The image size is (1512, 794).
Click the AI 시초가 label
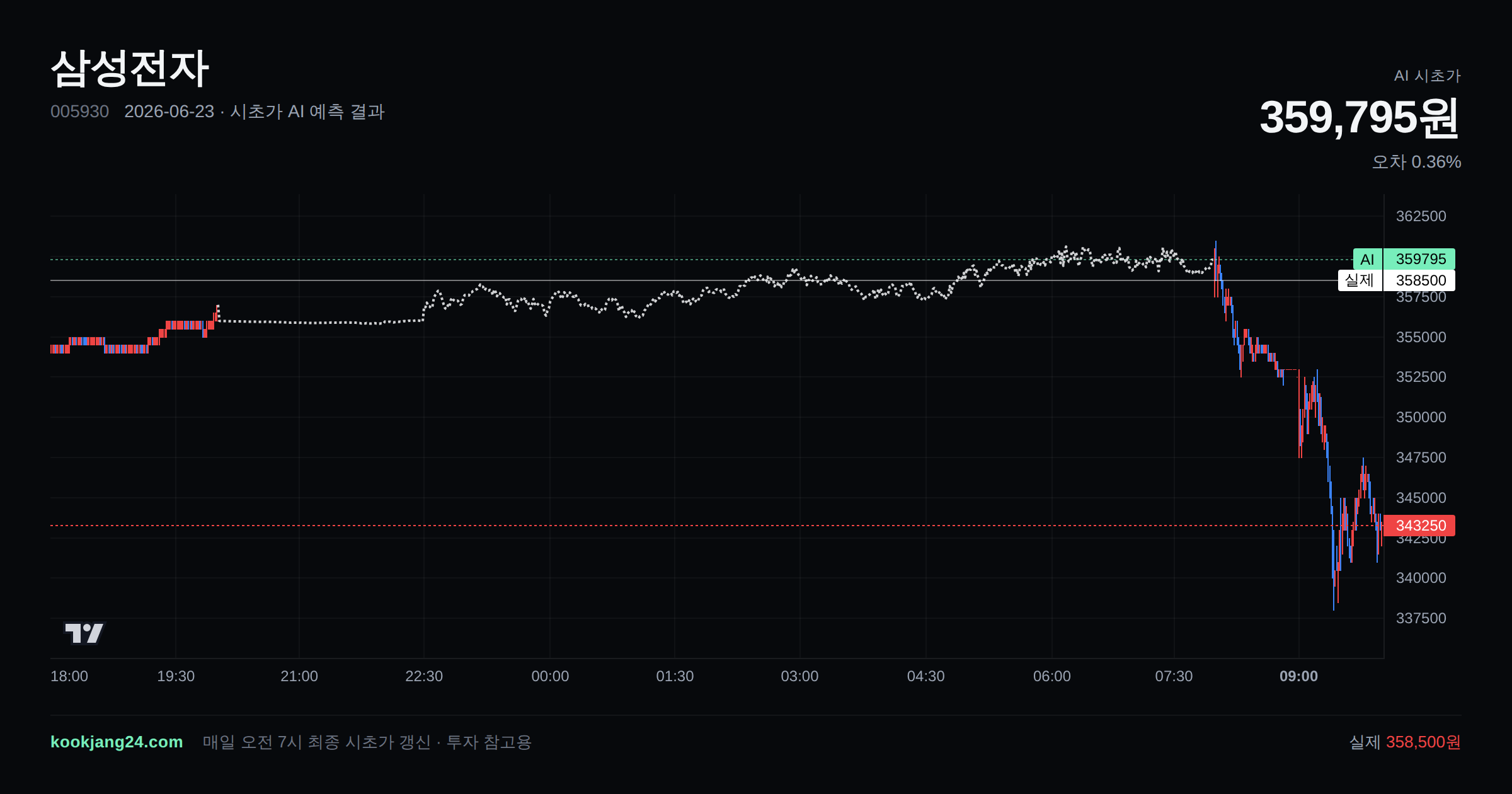[1427, 76]
